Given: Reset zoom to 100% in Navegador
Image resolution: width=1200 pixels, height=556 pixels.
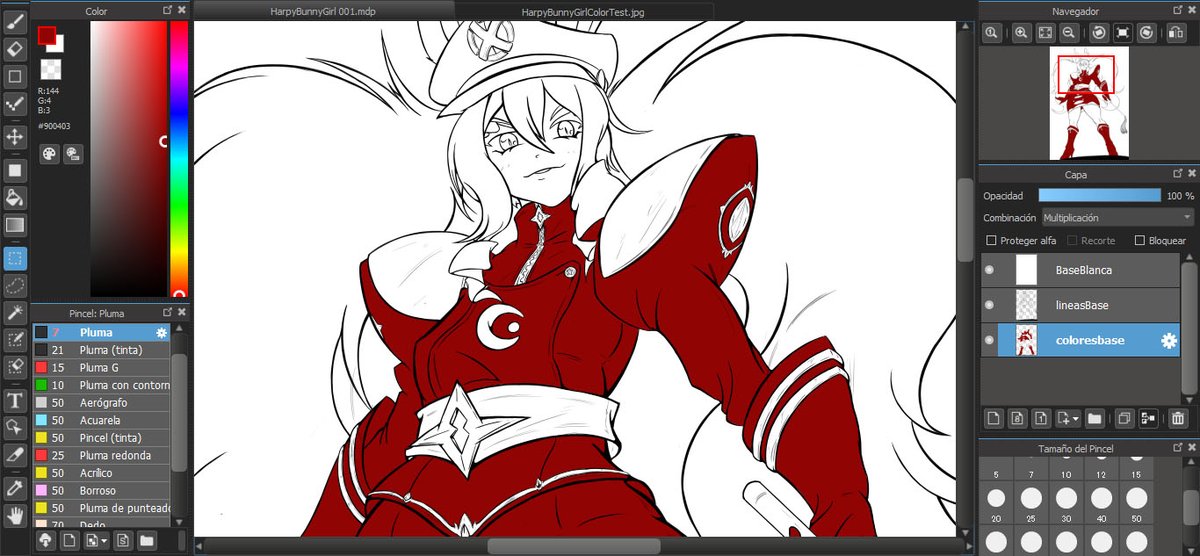Looking at the screenshot, I should [x=991, y=33].
